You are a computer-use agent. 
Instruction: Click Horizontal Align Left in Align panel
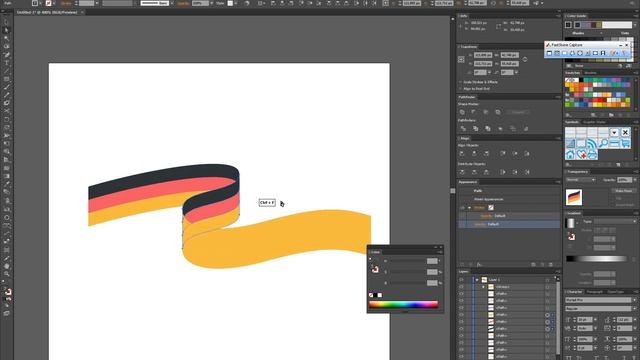[x=462, y=153]
